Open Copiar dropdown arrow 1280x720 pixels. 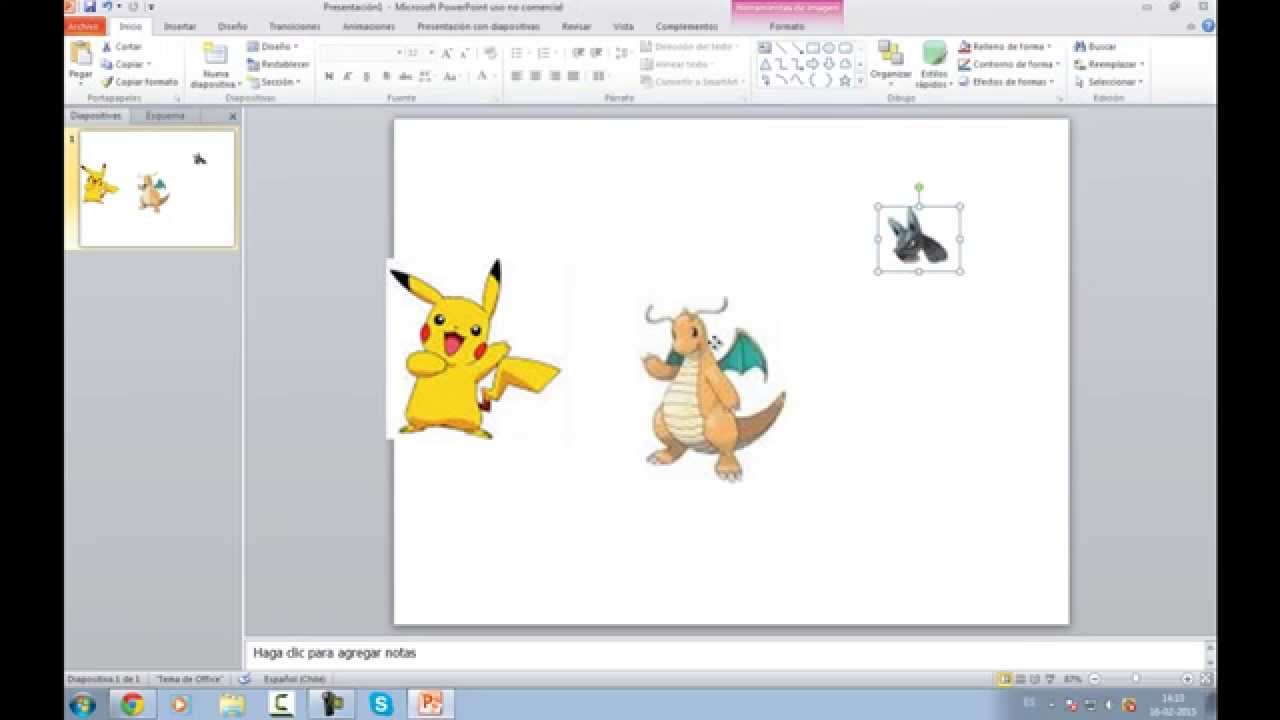pyautogui.click(x=149, y=65)
